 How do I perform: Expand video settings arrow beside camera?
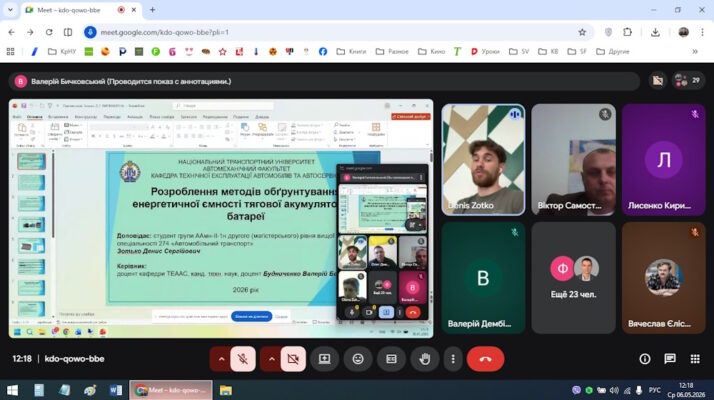tap(271, 359)
